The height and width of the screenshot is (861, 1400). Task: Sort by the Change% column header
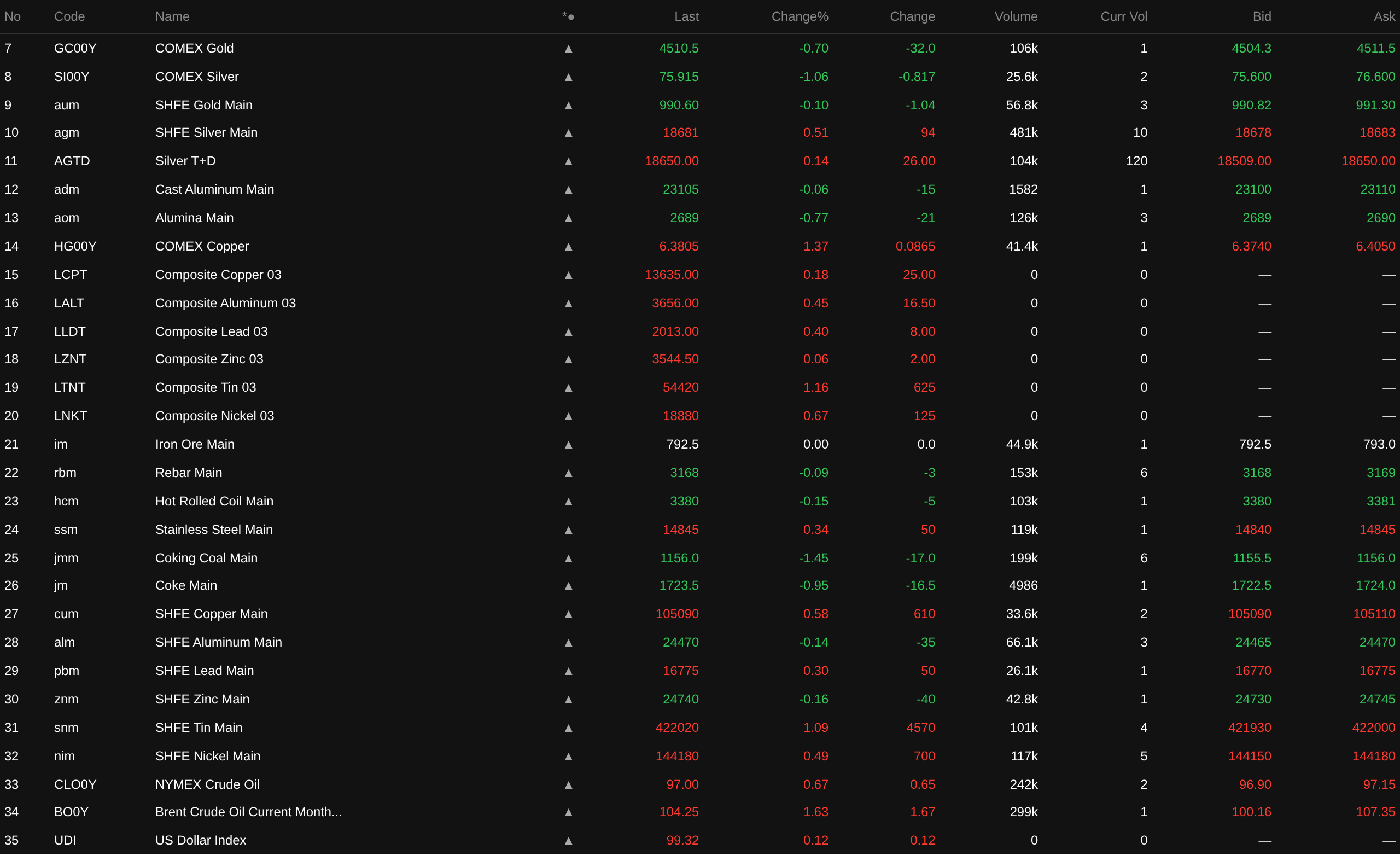(800, 16)
